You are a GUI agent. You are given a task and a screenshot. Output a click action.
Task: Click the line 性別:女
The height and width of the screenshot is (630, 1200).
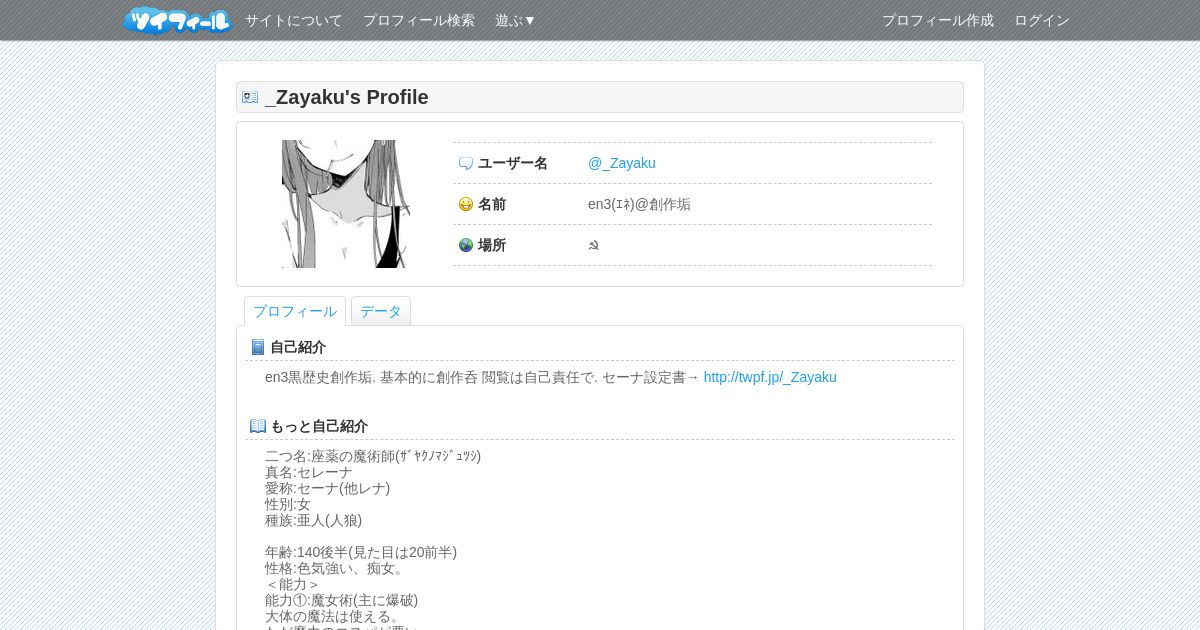[x=288, y=504]
